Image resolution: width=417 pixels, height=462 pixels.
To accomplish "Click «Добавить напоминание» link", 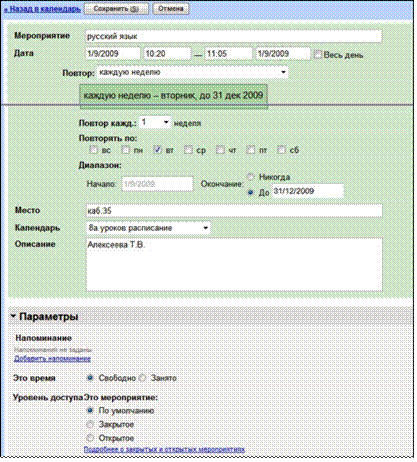I will click(x=52, y=359).
